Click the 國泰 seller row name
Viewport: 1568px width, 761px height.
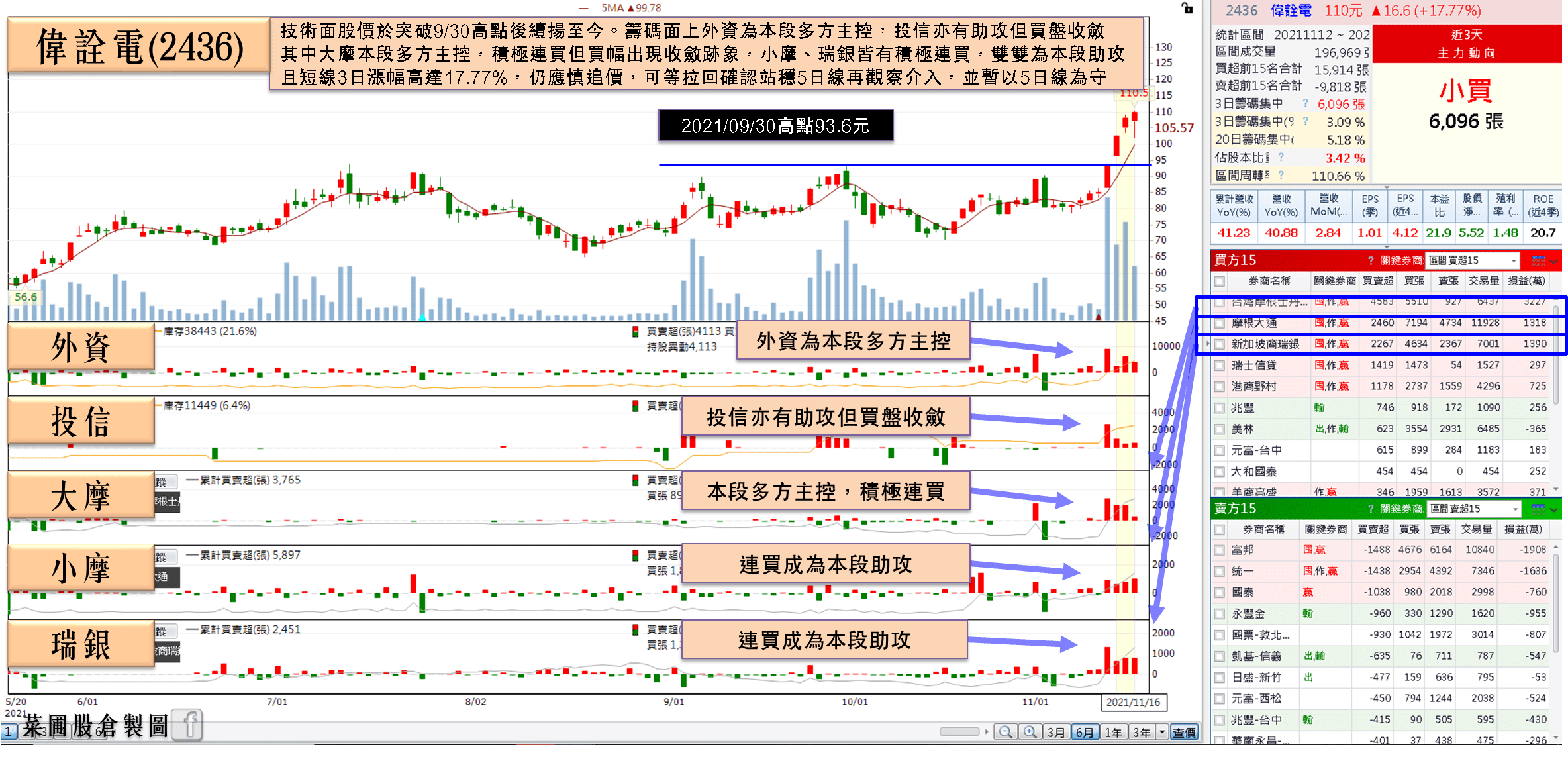click(1242, 593)
